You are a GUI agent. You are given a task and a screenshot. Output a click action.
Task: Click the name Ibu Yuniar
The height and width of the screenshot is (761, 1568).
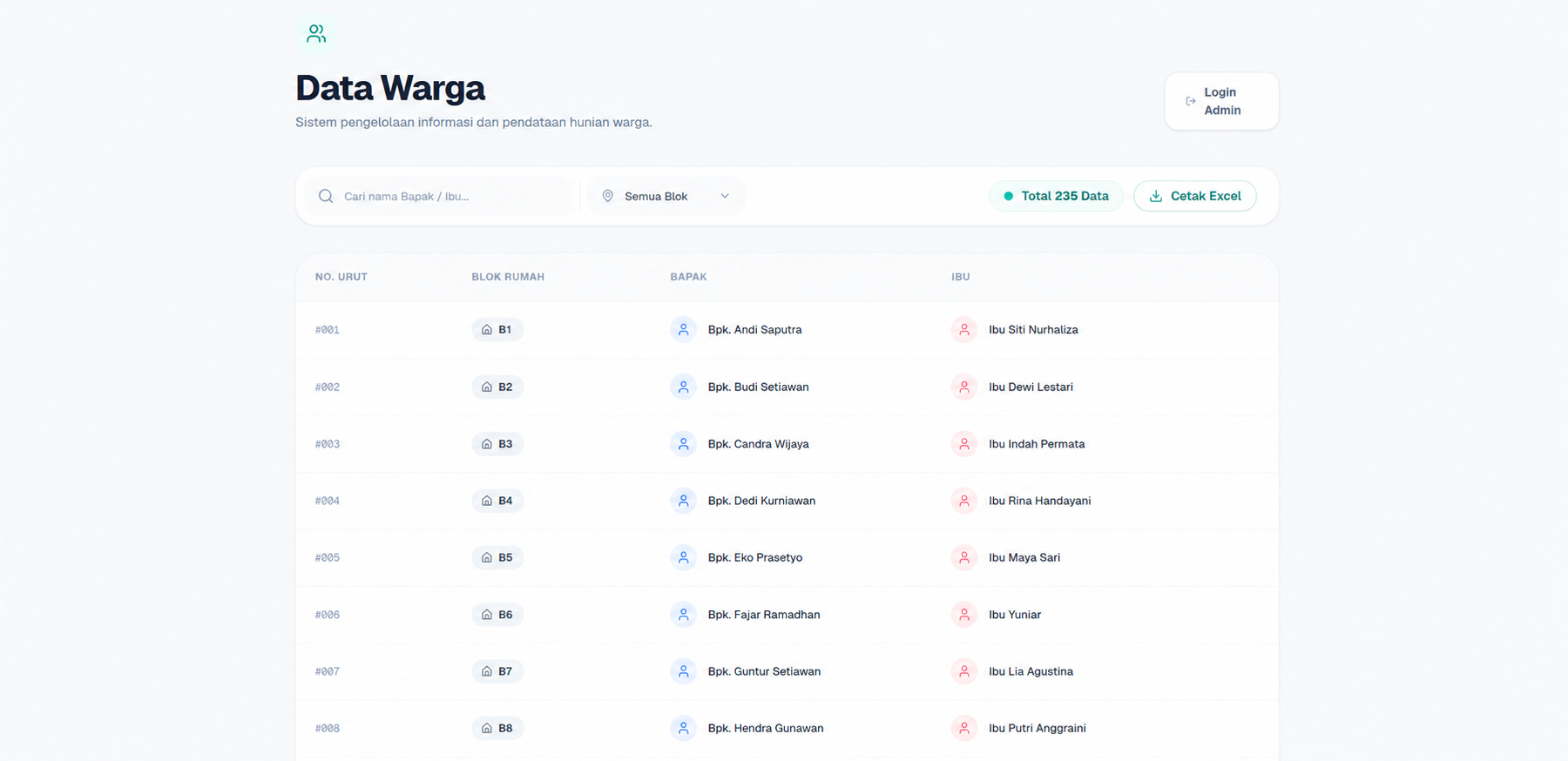(x=1015, y=615)
